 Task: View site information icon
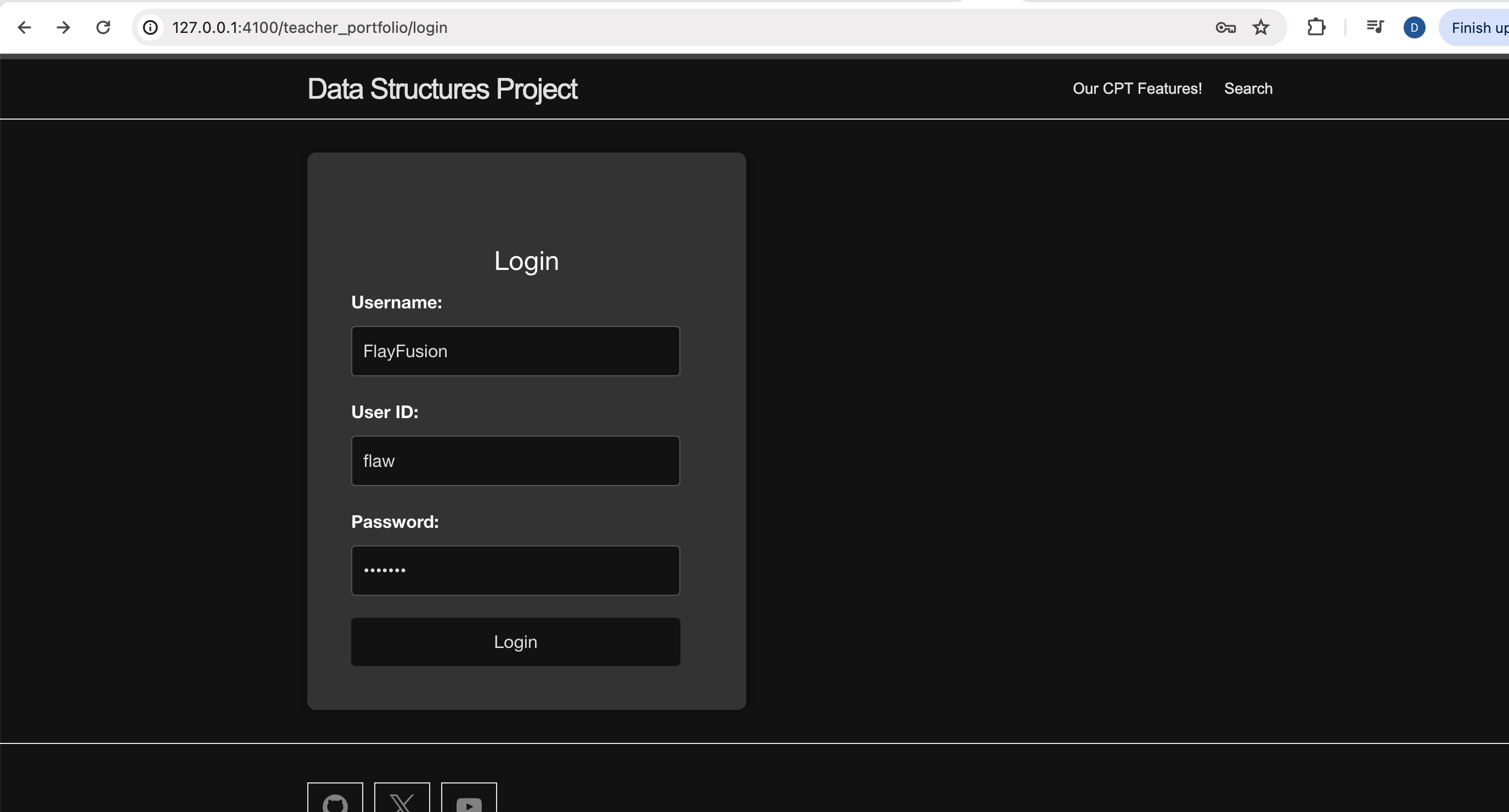[x=150, y=27]
